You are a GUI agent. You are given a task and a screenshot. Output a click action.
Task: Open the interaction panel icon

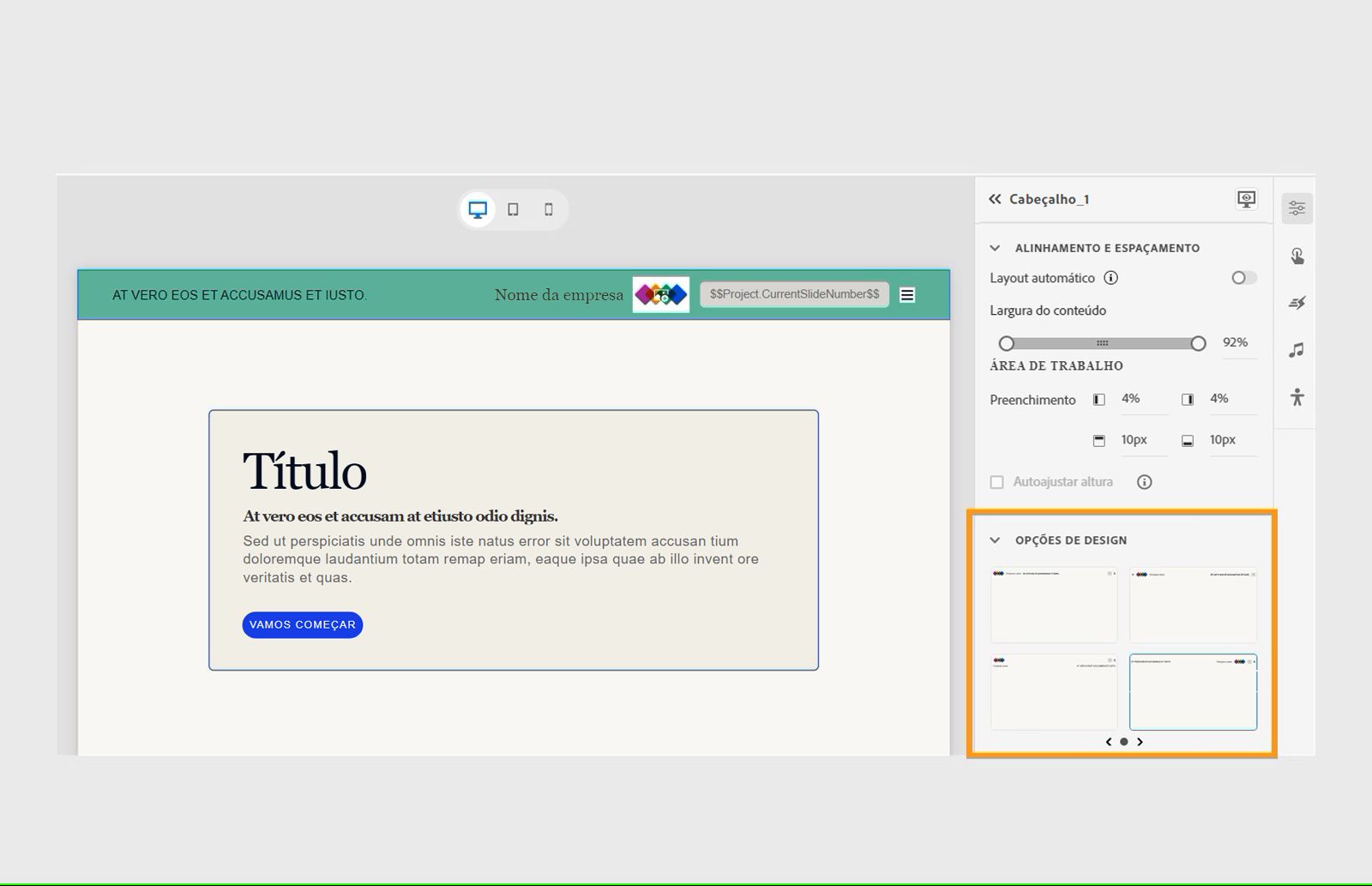(x=1297, y=255)
